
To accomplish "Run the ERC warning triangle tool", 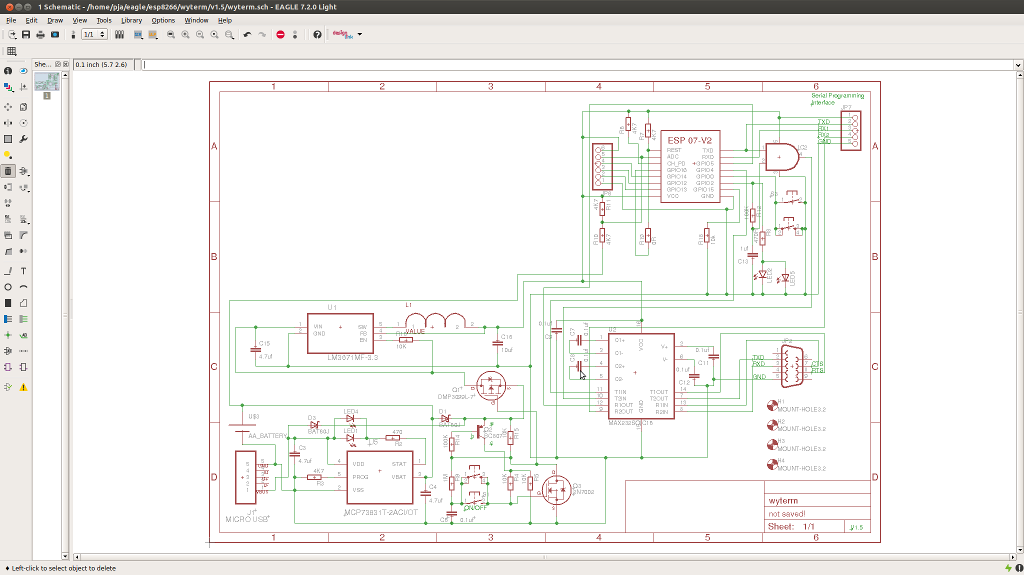I will (x=23, y=386).
